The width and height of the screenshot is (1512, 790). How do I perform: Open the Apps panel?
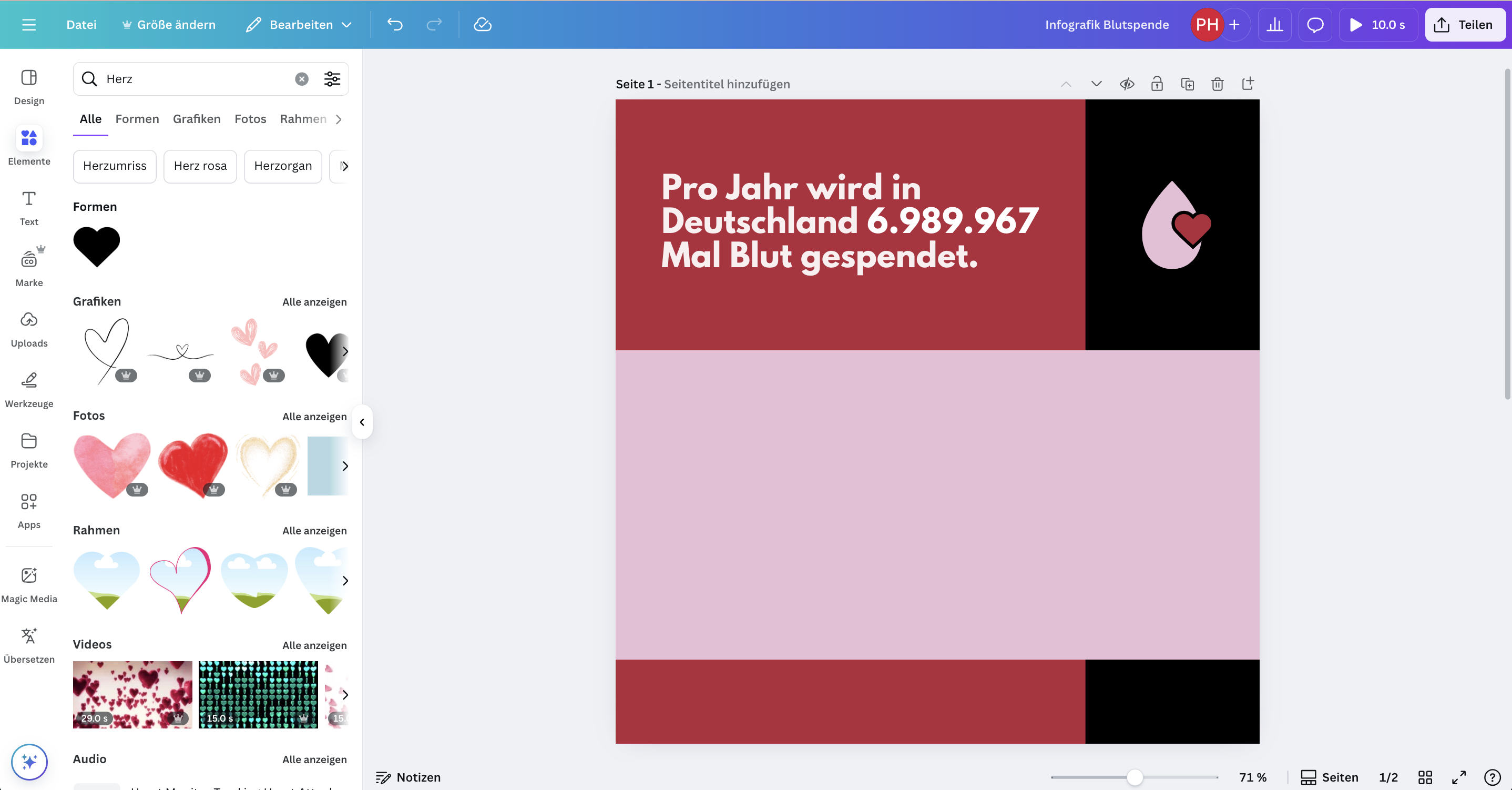tap(29, 510)
